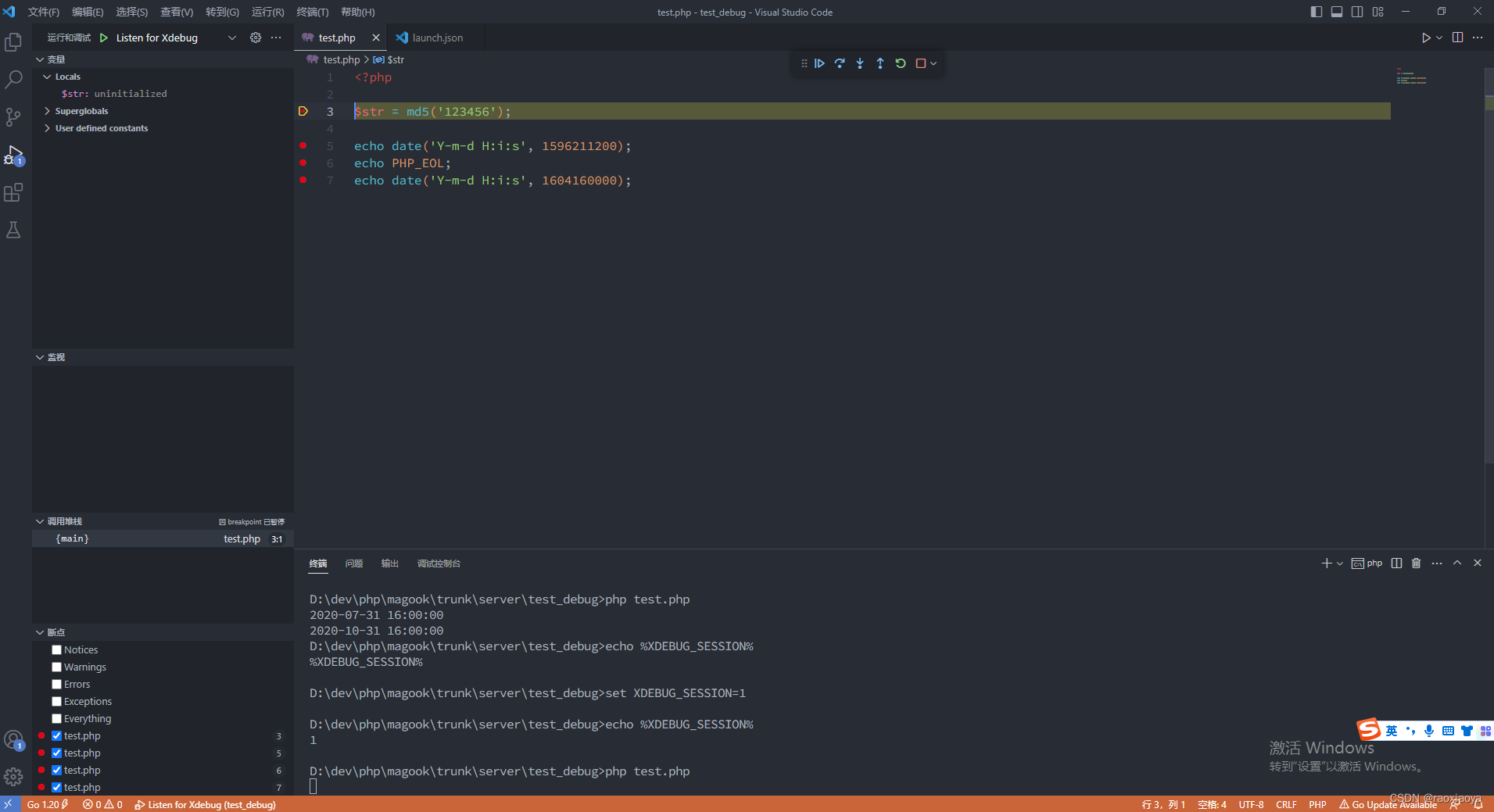Open the Source Control view

coord(13,117)
